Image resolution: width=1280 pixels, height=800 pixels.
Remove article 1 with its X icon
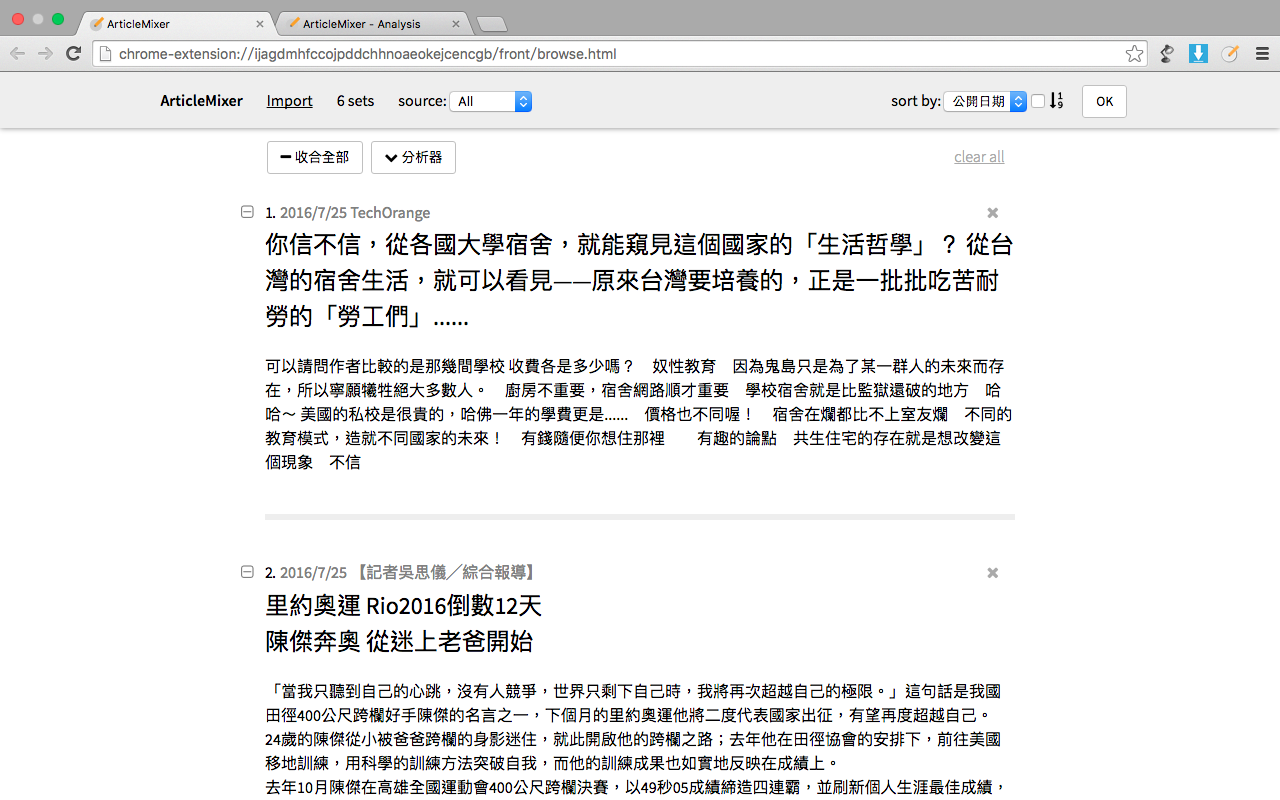[993, 213]
